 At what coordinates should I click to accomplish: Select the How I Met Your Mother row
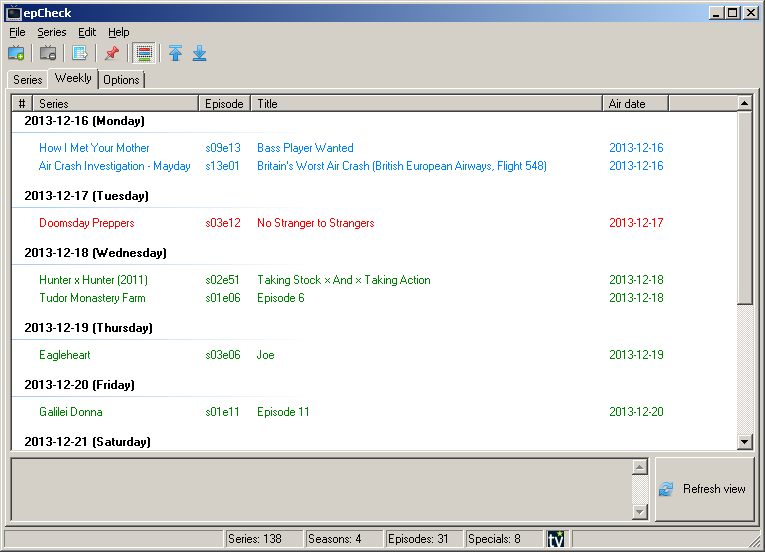375,148
